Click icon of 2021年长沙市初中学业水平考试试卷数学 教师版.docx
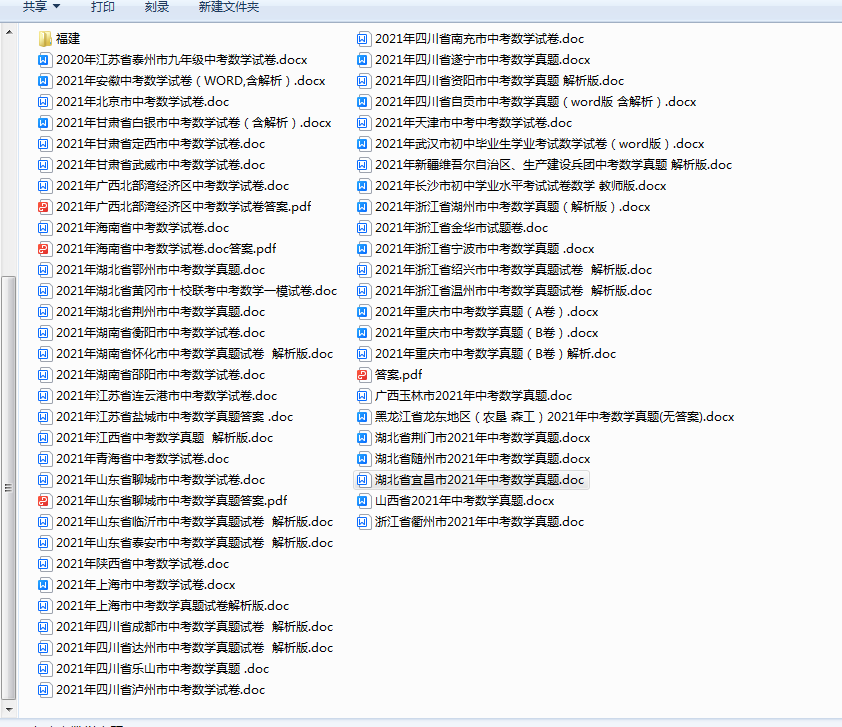The width and height of the screenshot is (842, 727). click(363, 186)
